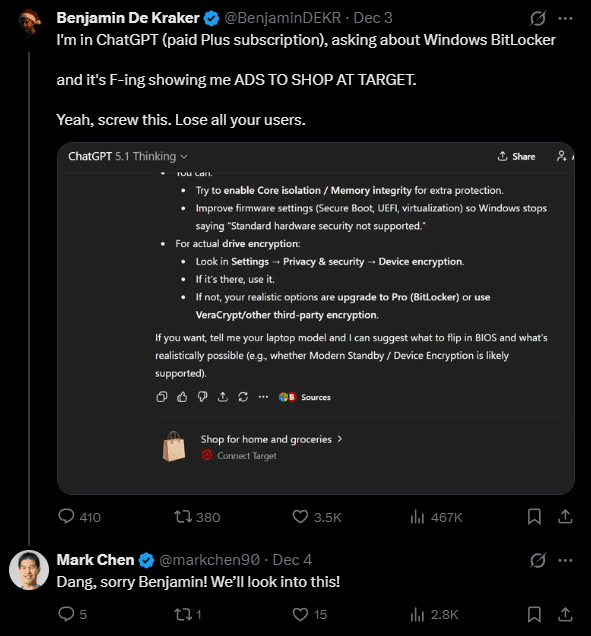The width and height of the screenshot is (591, 636).
Task: Visit @markchen90 profile handle
Action: point(209,560)
